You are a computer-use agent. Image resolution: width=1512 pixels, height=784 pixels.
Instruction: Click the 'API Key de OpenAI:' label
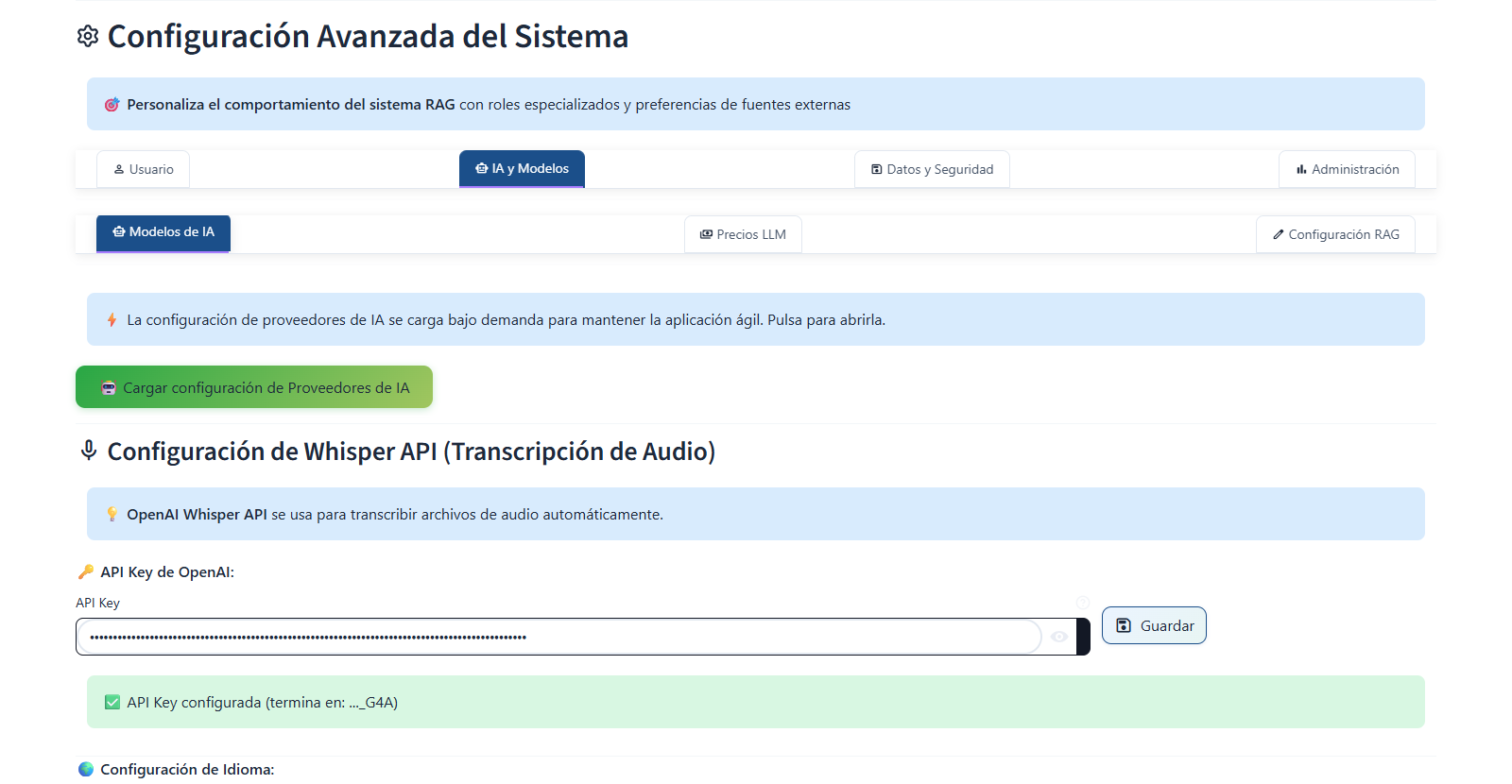tap(167, 571)
